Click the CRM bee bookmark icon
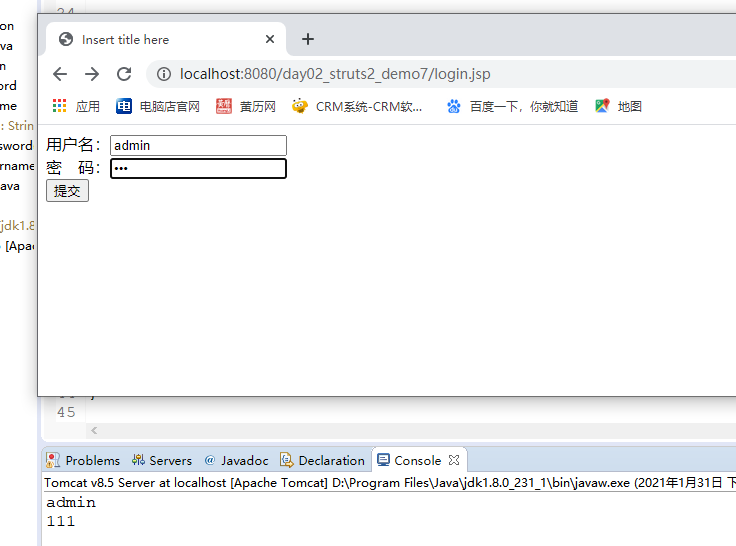736x546 pixels. [x=299, y=106]
